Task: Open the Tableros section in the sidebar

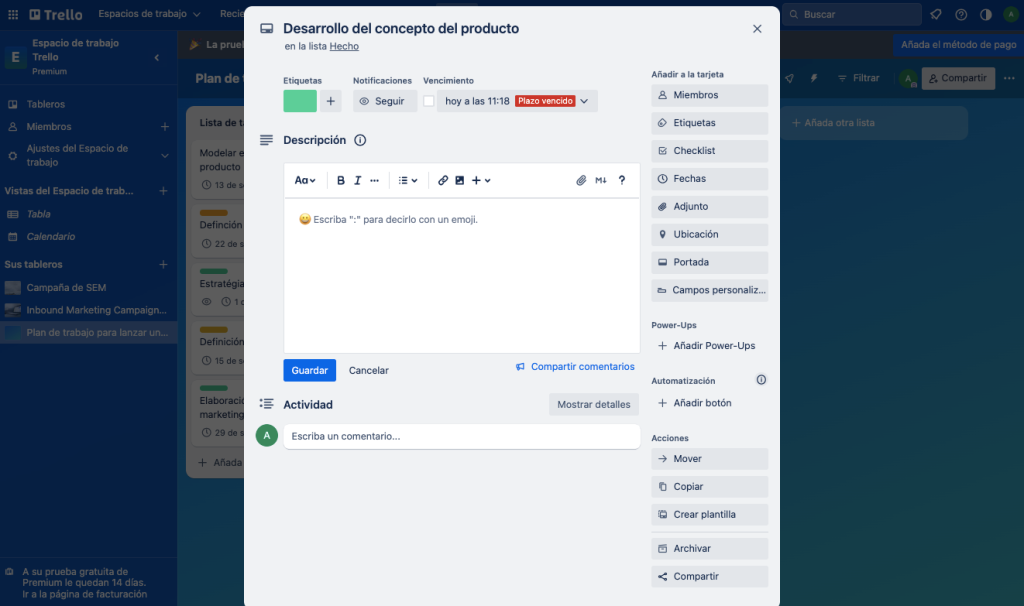Action: (x=45, y=104)
